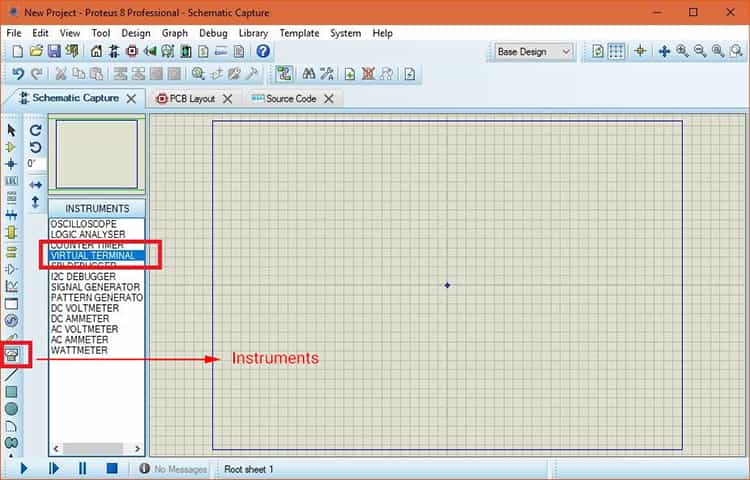
Task: Redraw the display with the refresh icon
Action: click(x=598, y=51)
